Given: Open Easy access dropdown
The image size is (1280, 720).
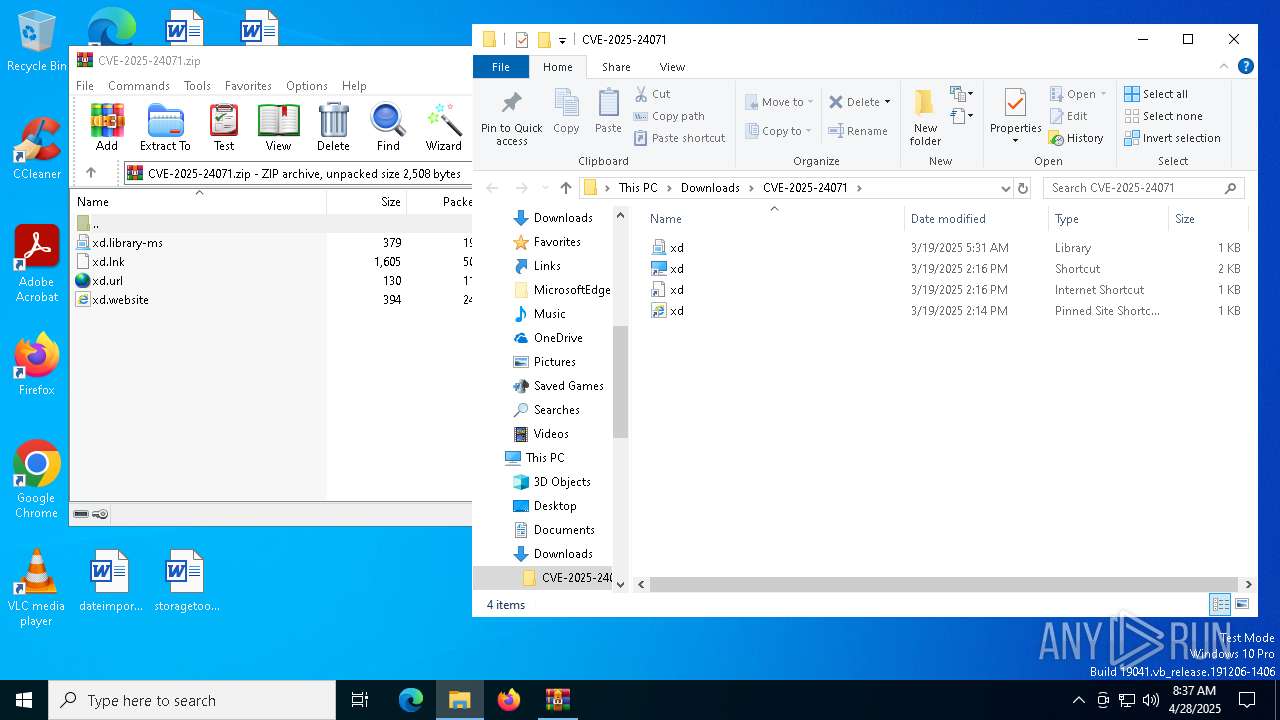Looking at the screenshot, I should click(x=962, y=116).
